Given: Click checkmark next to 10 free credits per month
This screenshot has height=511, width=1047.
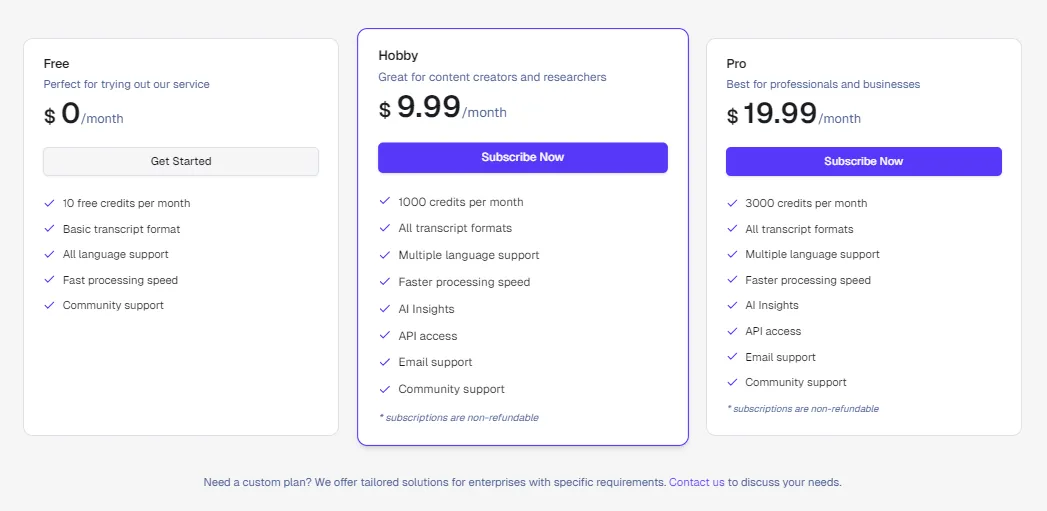Looking at the screenshot, I should (49, 202).
